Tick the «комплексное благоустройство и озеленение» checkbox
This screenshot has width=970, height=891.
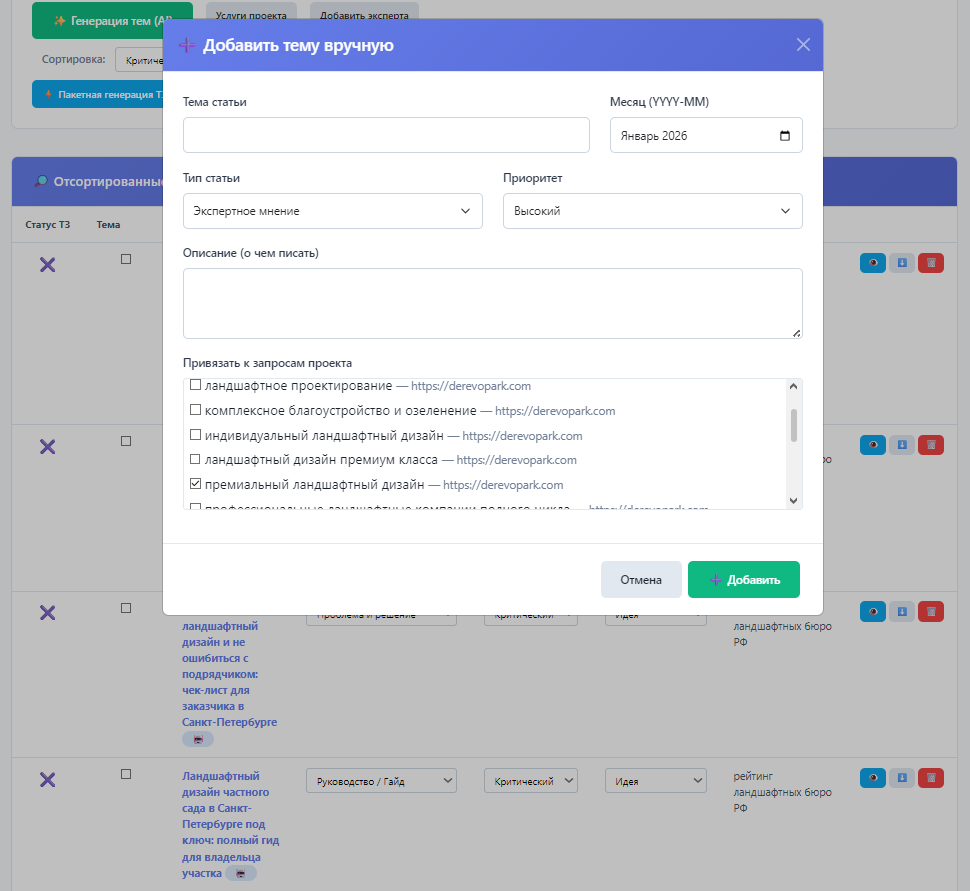(x=195, y=410)
